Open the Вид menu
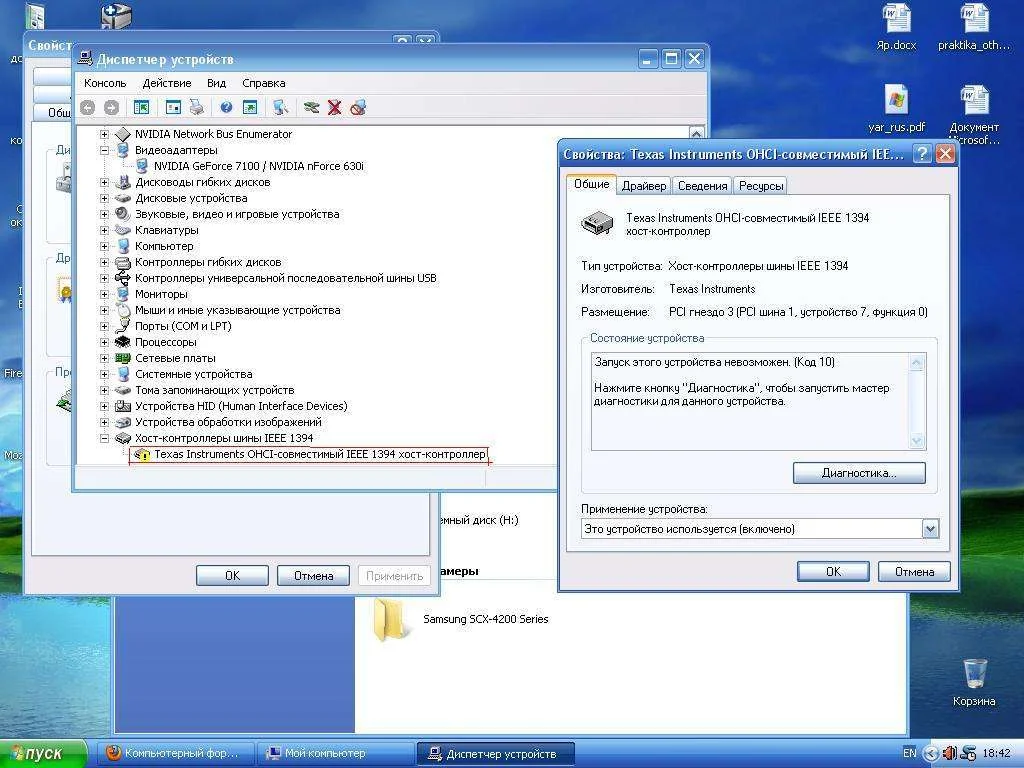 click(x=216, y=83)
